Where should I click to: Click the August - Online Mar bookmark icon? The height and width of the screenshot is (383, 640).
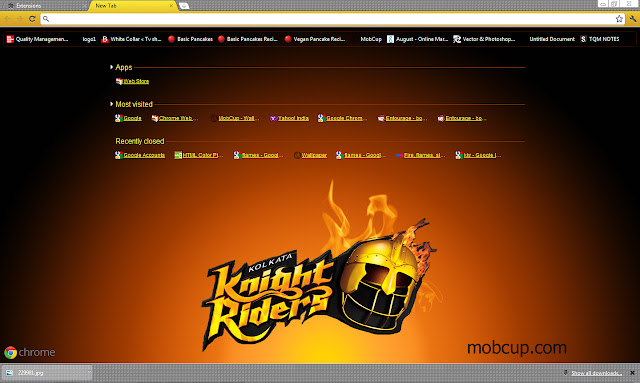coord(391,39)
